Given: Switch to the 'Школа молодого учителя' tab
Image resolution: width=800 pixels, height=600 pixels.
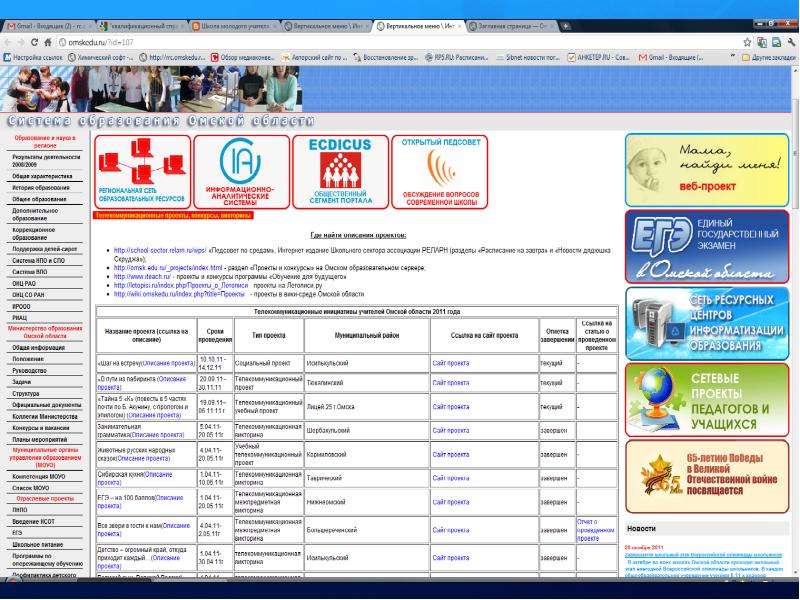Looking at the screenshot, I should (x=234, y=26).
